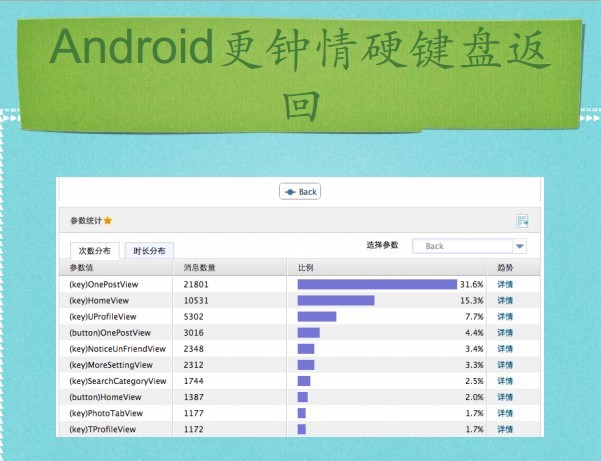Screen dimensions: 601x461
Task: Click the 选择参数 label
Action: pos(383,245)
